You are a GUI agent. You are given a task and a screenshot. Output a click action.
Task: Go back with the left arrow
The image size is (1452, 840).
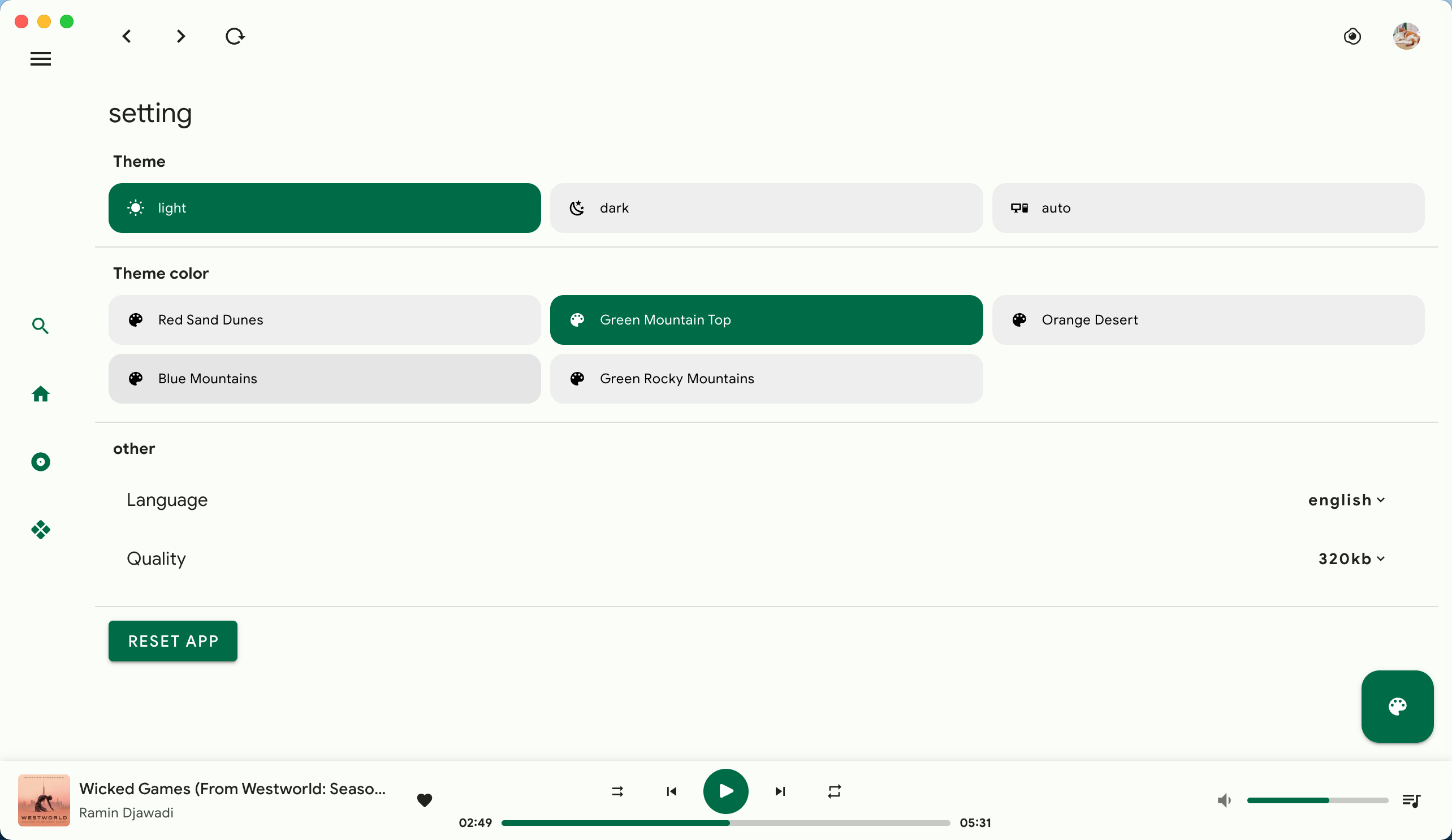pyautogui.click(x=127, y=36)
